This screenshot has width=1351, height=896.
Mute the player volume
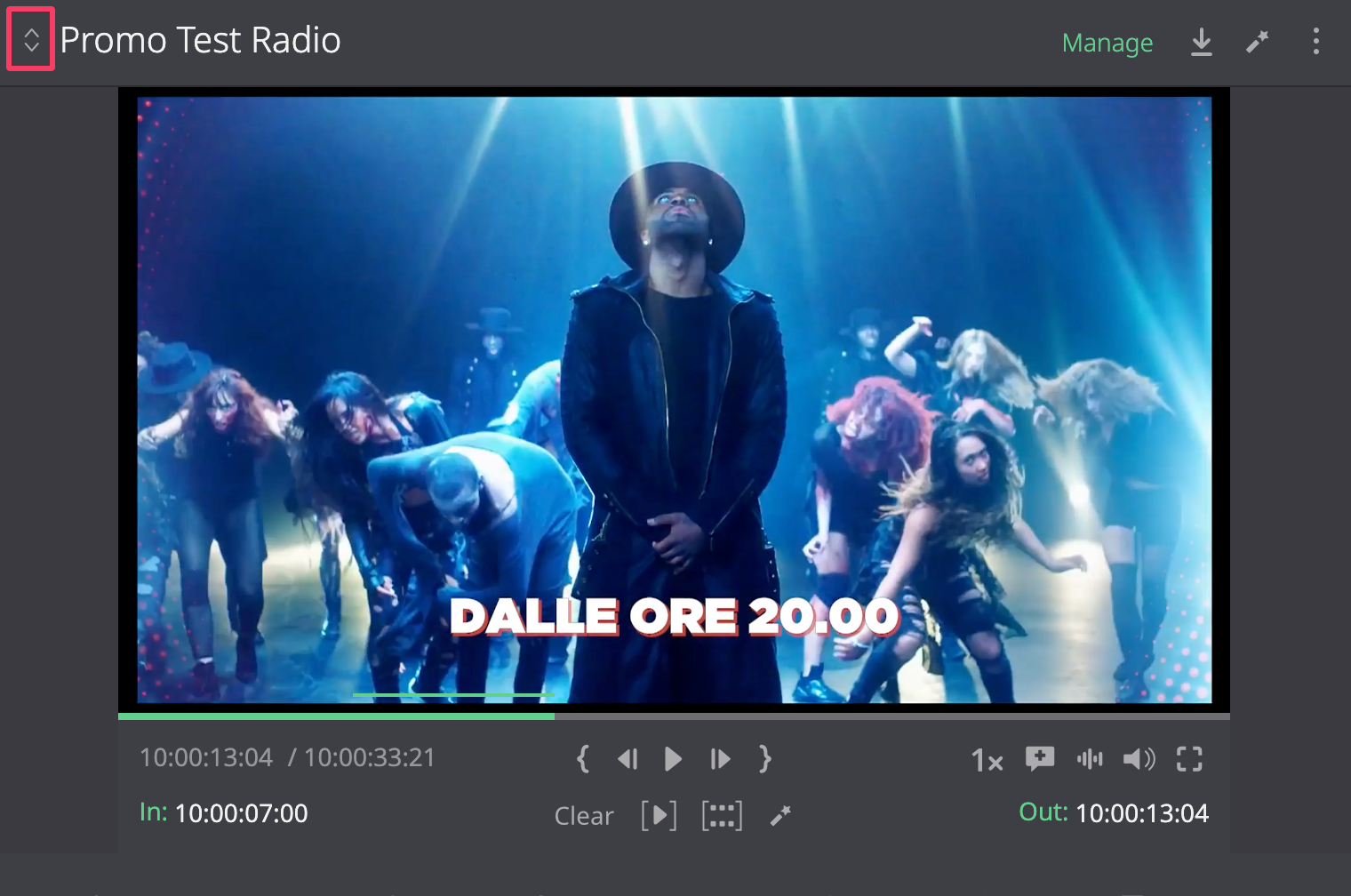tap(1139, 758)
